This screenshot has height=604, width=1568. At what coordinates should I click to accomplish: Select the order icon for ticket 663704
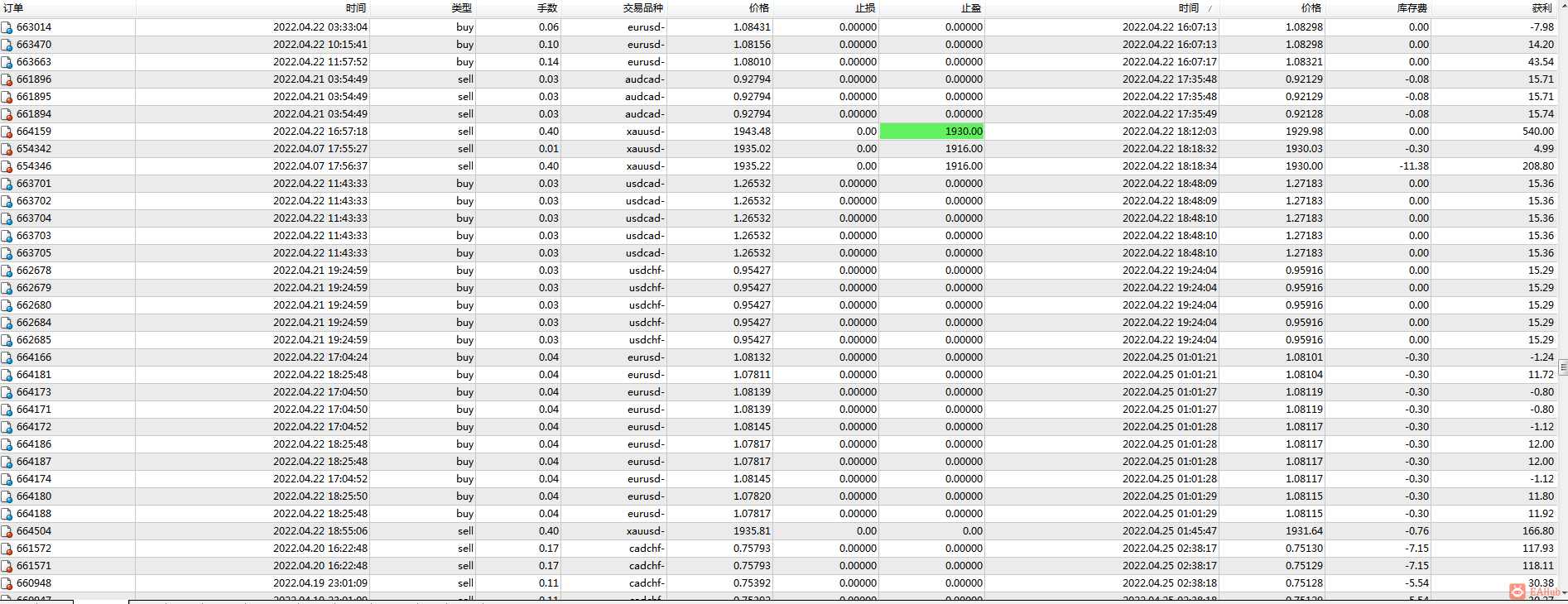click(x=7, y=218)
